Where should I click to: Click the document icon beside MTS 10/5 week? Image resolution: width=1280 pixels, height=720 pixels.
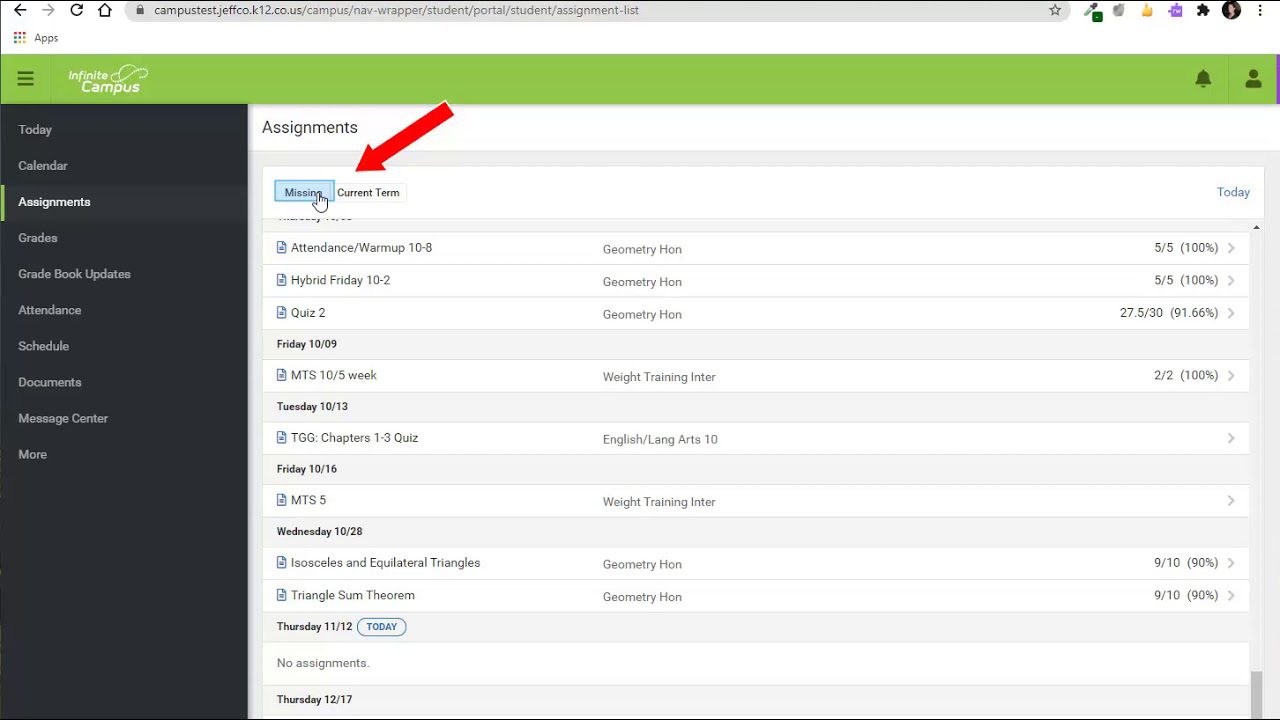pyautogui.click(x=282, y=375)
